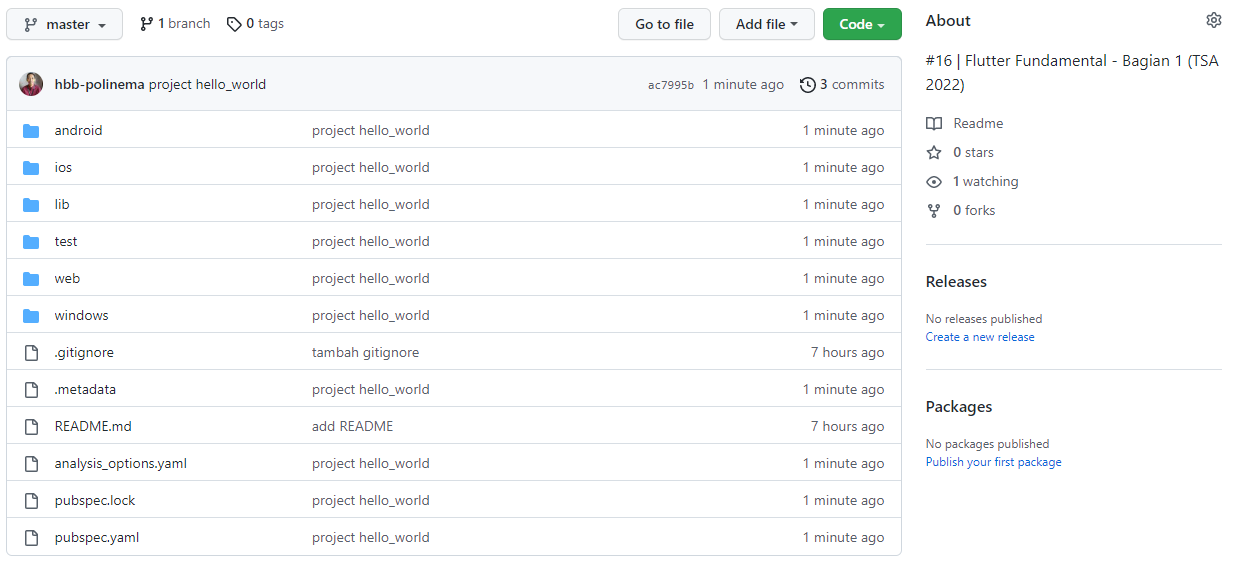The image size is (1239, 565).
Task: Click the Go to file button
Action: (664, 24)
